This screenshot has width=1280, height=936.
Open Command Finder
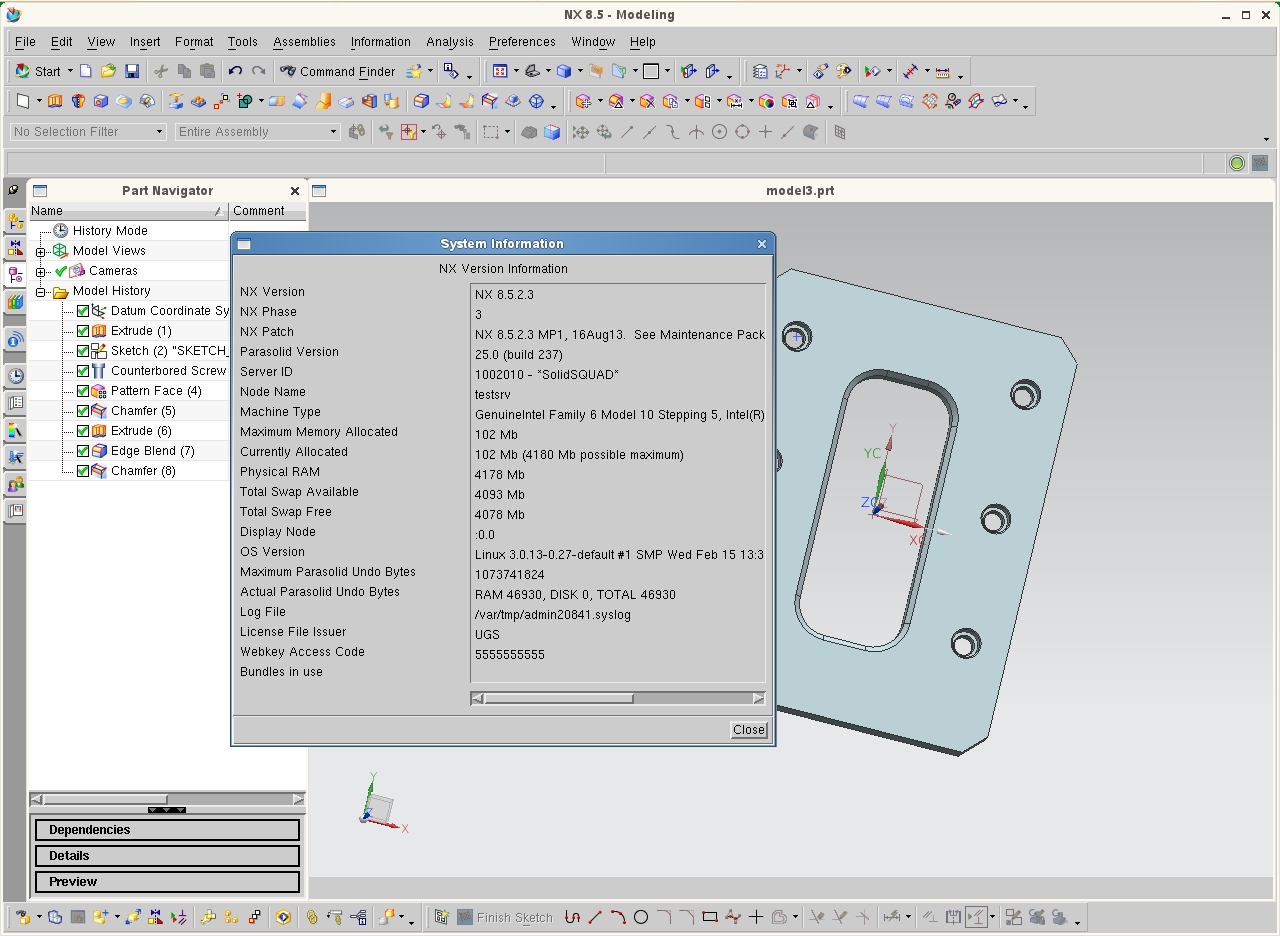click(x=337, y=71)
